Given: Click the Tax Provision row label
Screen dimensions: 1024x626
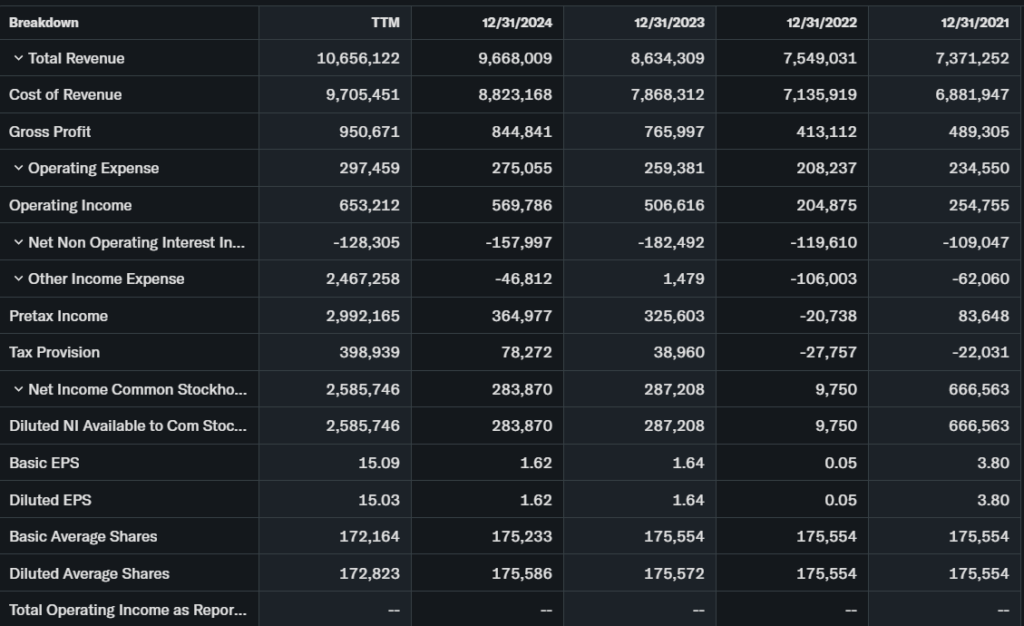Looking at the screenshot, I should pyautogui.click(x=54, y=352).
